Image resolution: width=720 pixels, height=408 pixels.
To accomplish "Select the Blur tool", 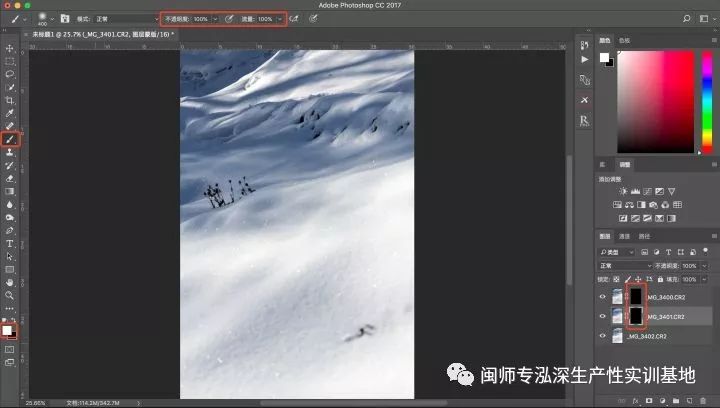I will pyautogui.click(x=10, y=205).
